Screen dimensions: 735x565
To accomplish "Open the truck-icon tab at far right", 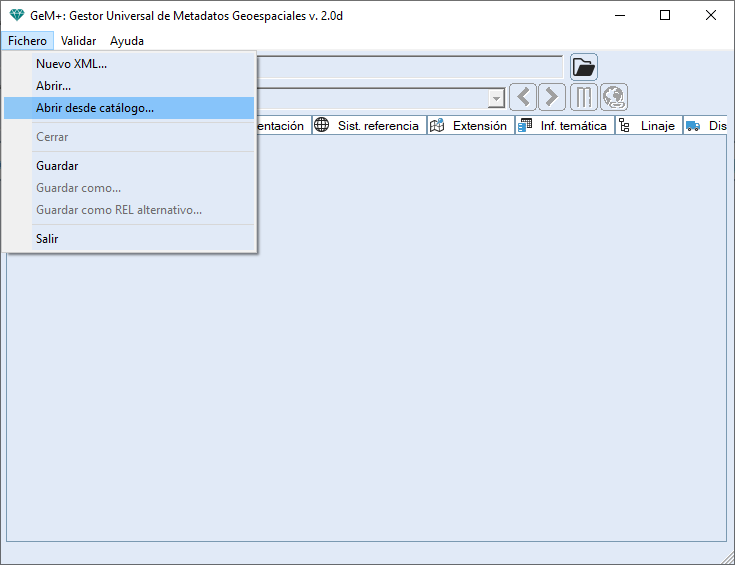I will [706, 126].
